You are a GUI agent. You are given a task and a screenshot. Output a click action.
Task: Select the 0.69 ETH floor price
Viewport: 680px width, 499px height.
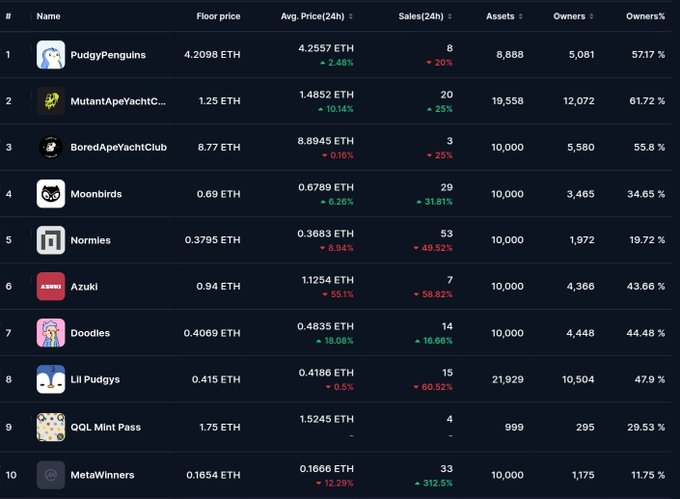tap(219, 194)
